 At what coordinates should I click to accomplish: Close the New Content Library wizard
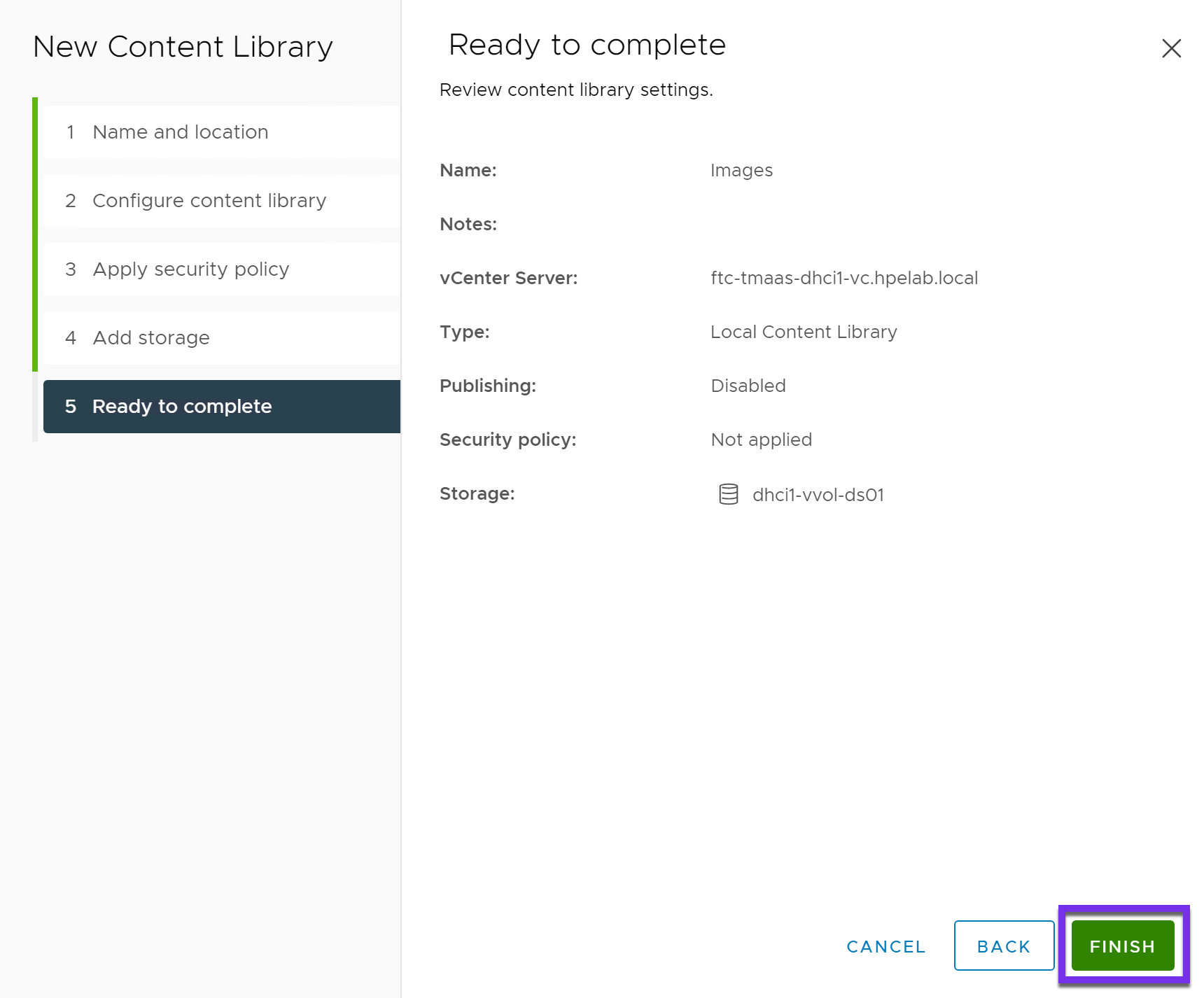click(x=1171, y=48)
